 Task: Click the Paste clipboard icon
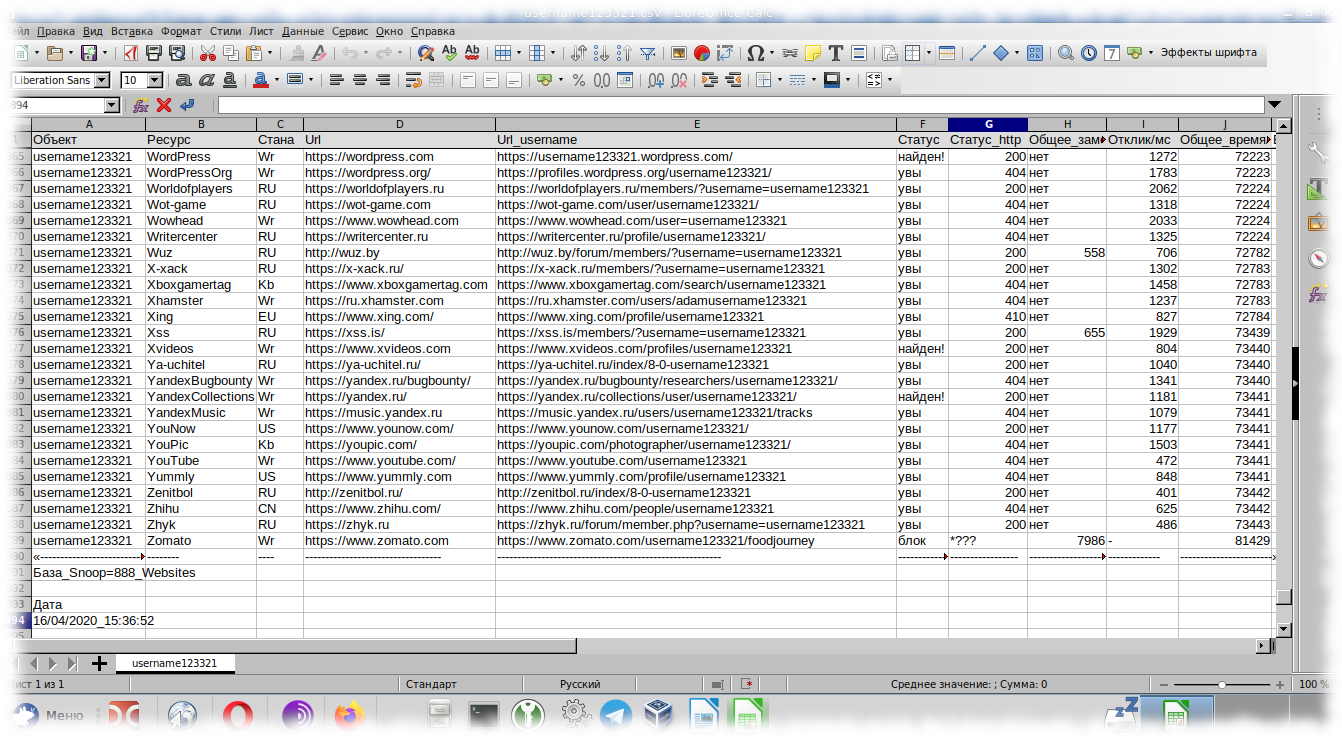254,53
